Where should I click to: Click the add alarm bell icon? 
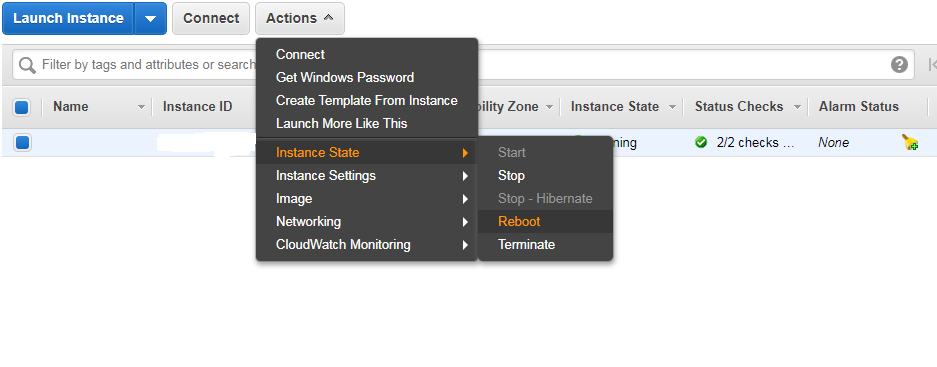pos(910,142)
